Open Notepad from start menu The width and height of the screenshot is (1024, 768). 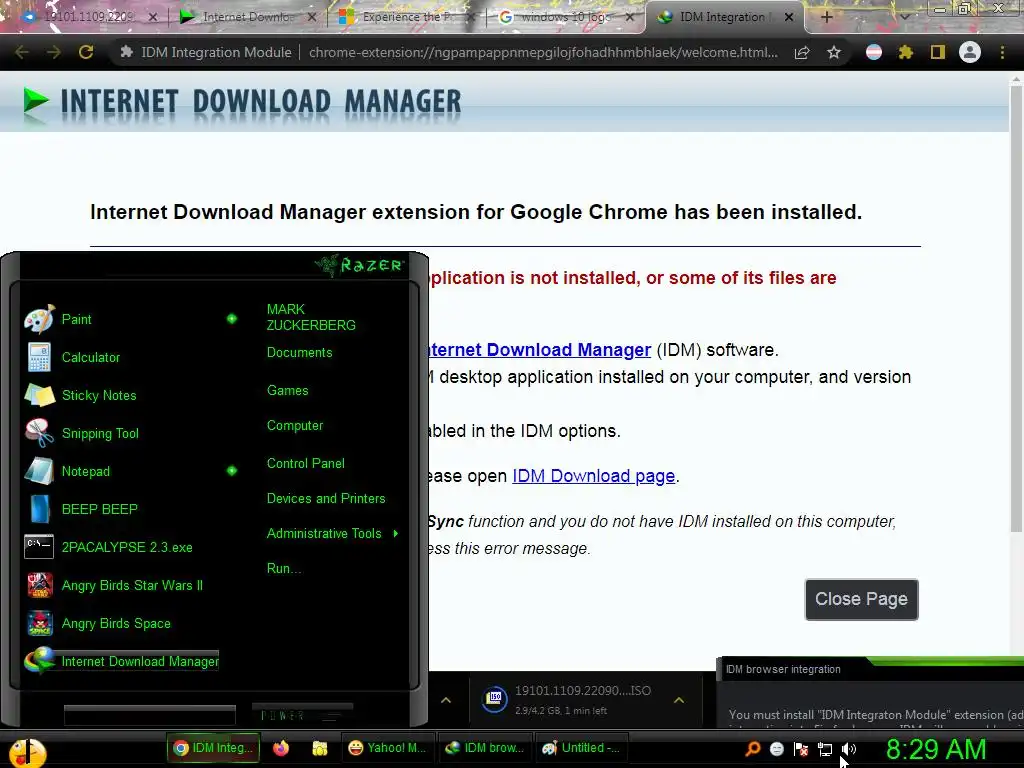(67, 471)
